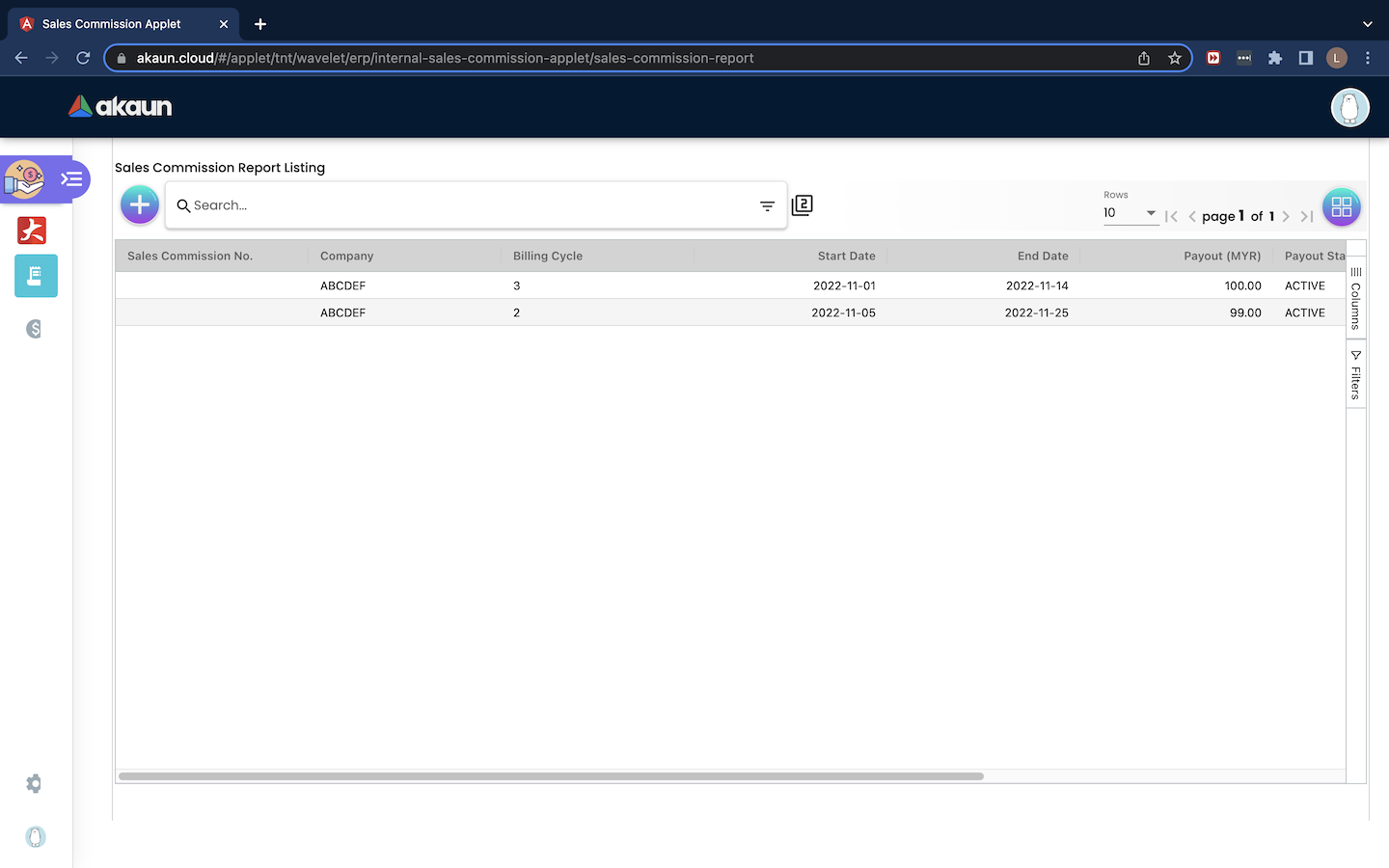
Task: Open the settings gear in the sidebar
Action: [x=34, y=784]
